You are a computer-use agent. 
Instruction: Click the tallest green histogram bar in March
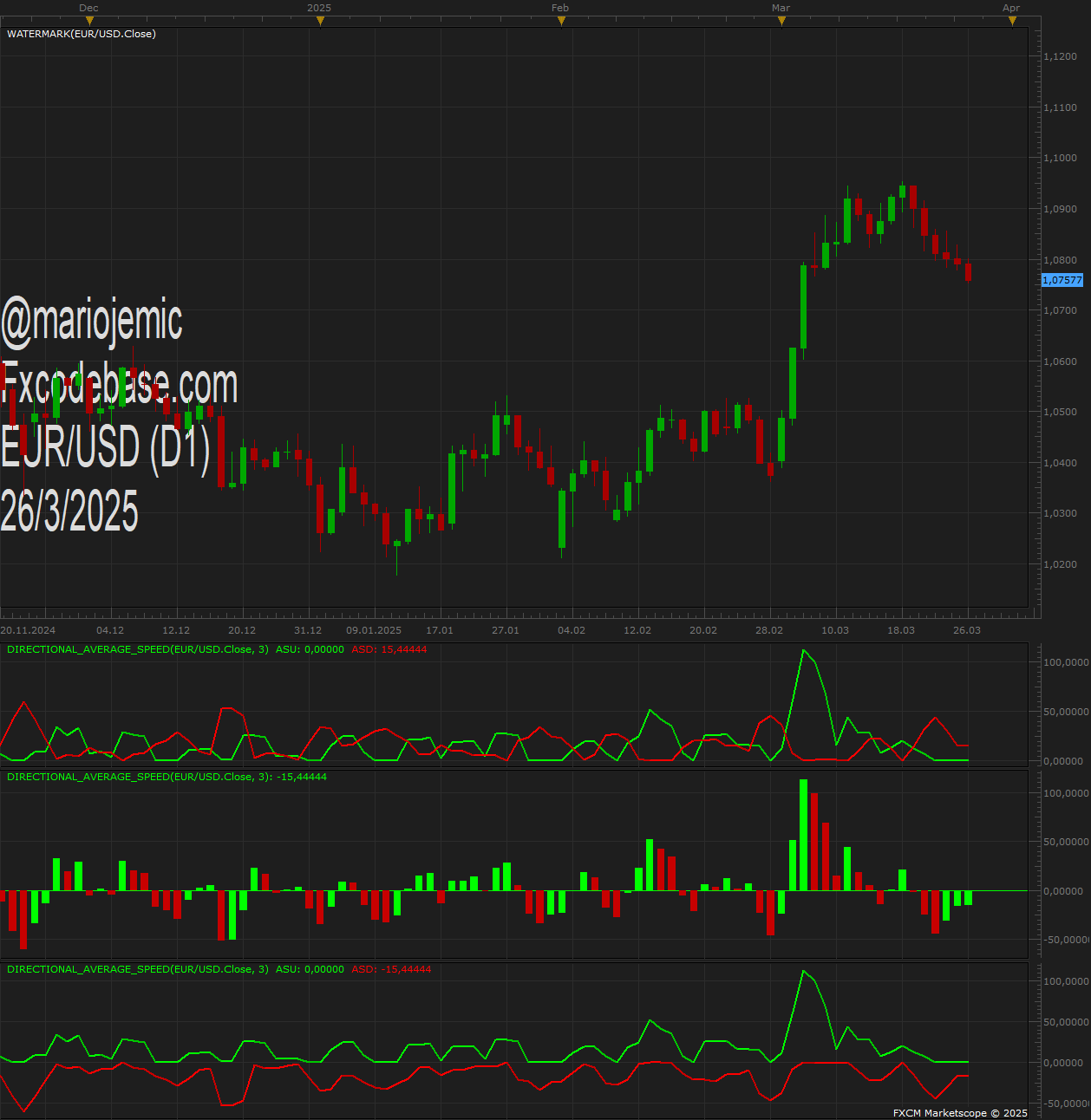point(804,835)
